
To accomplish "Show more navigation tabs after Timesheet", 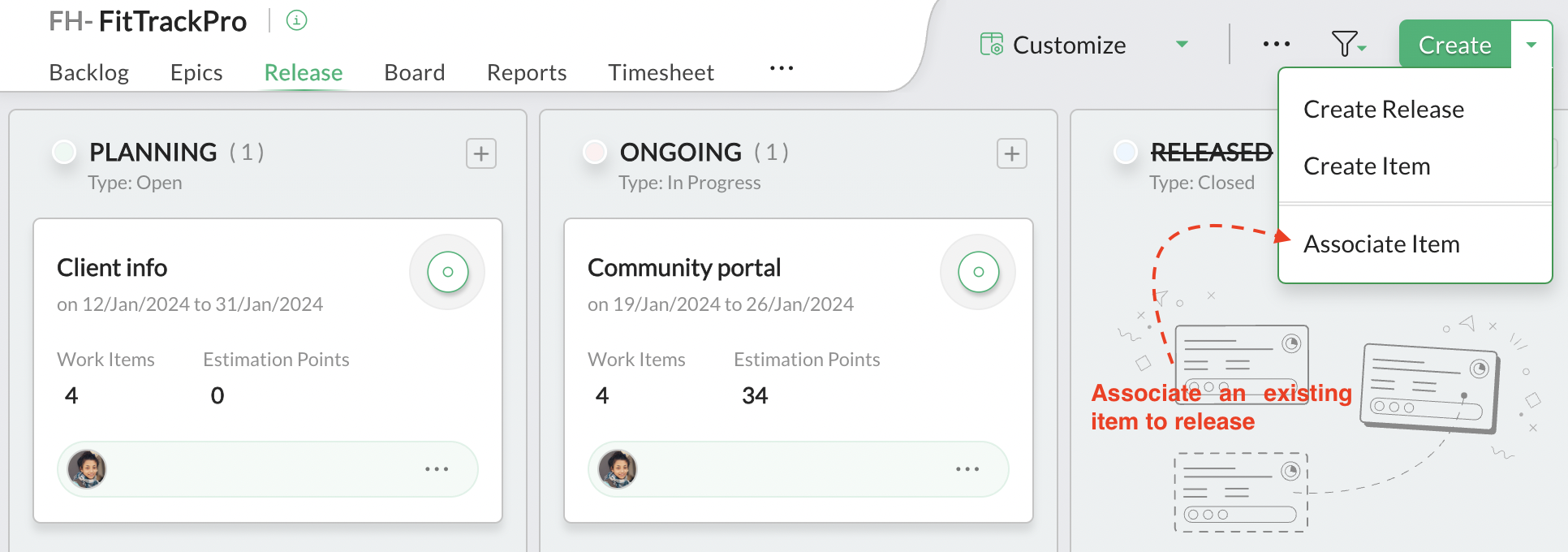I will click(782, 68).
